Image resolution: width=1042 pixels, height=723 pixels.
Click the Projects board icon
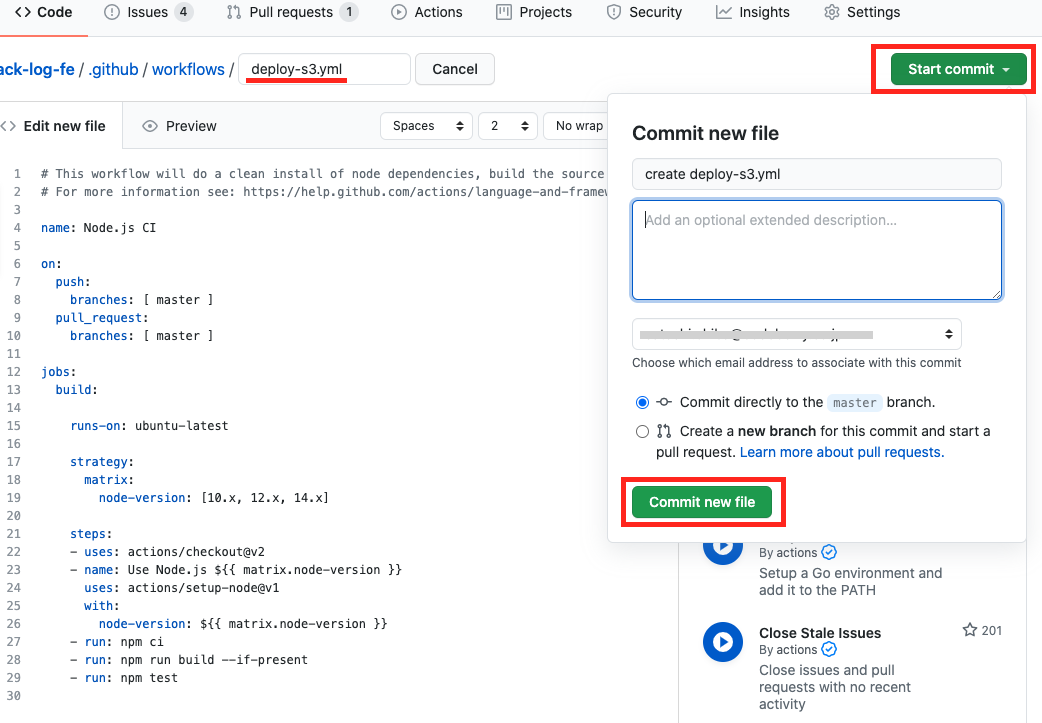(504, 12)
